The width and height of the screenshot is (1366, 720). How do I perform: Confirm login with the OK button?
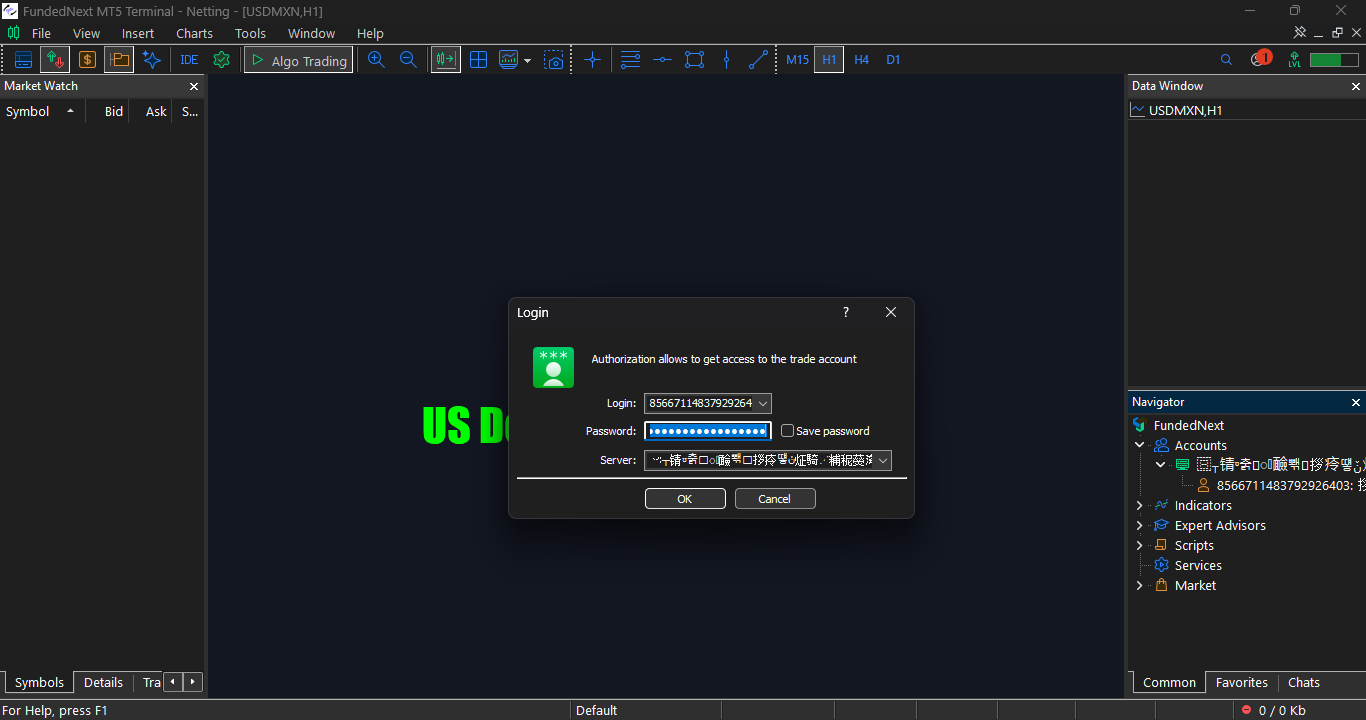tap(685, 498)
